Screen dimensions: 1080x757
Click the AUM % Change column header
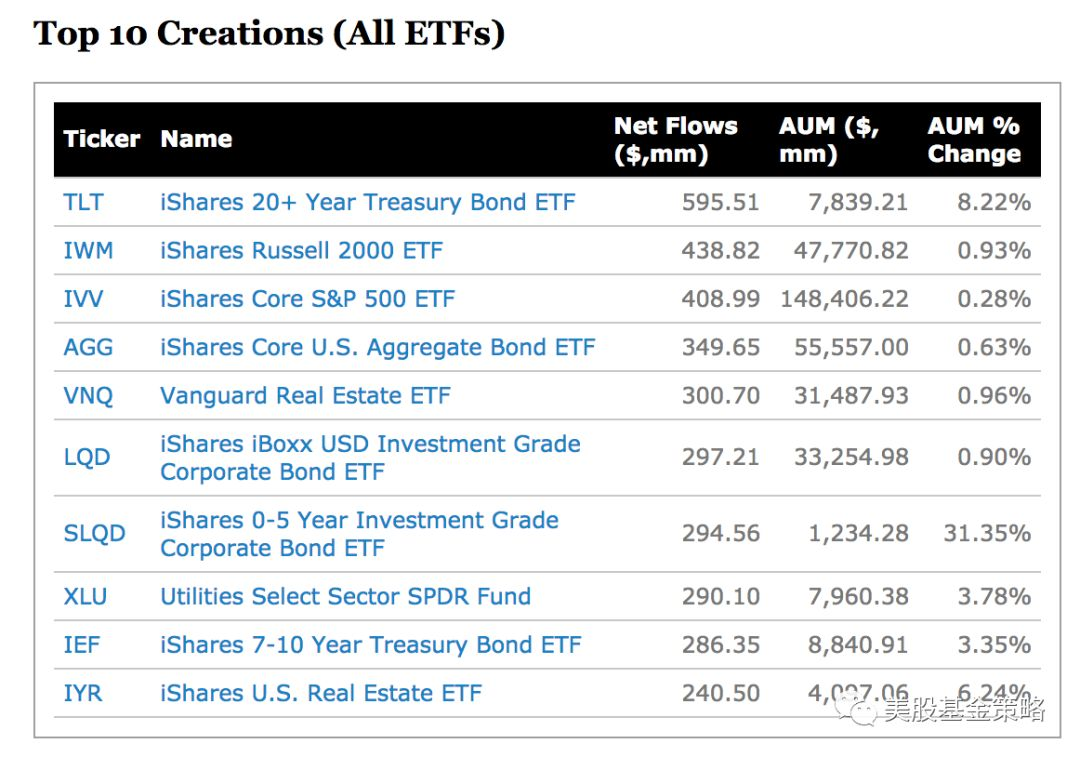click(x=973, y=140)
